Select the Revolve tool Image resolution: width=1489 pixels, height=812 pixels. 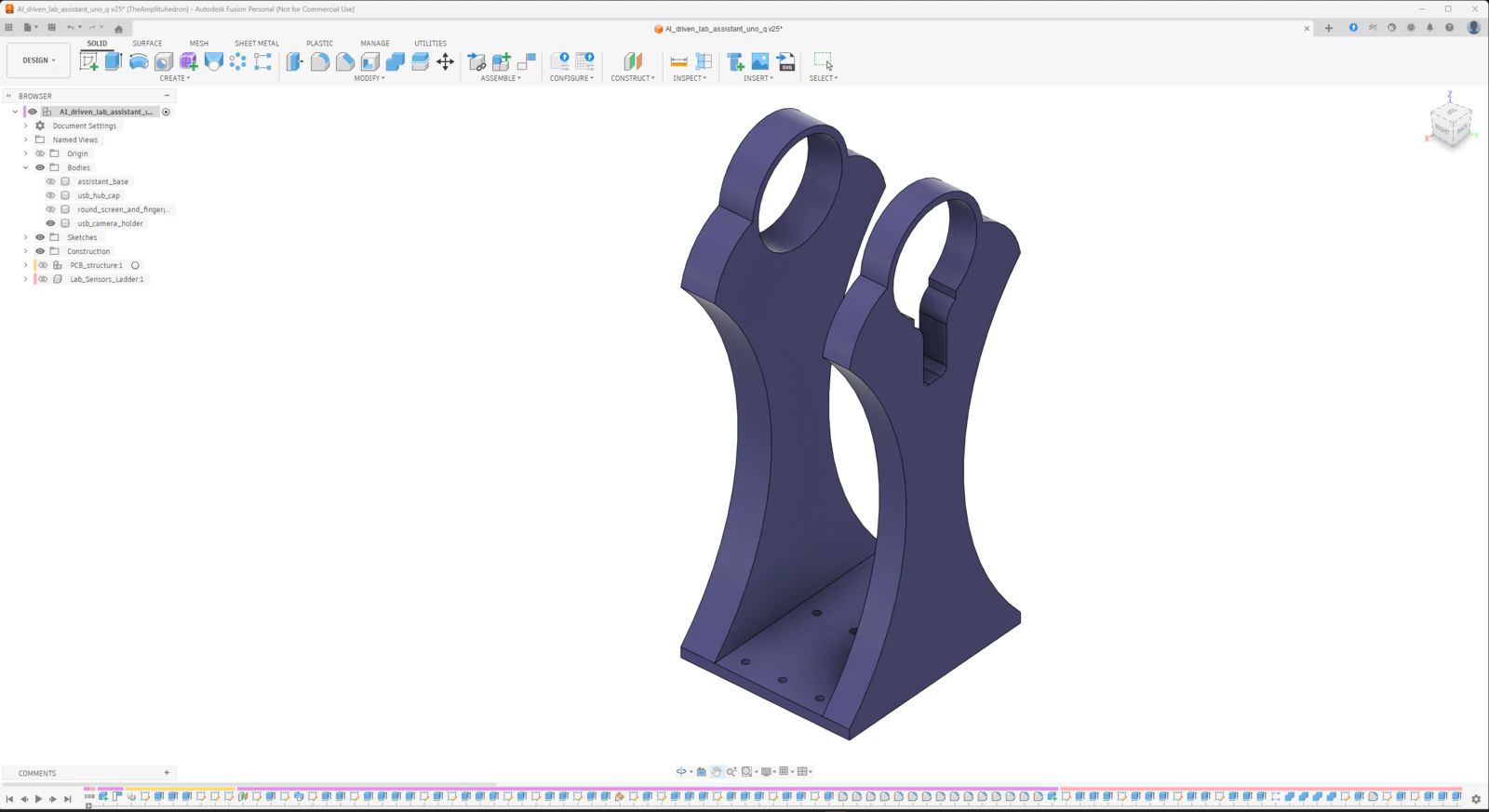(139, 61)
